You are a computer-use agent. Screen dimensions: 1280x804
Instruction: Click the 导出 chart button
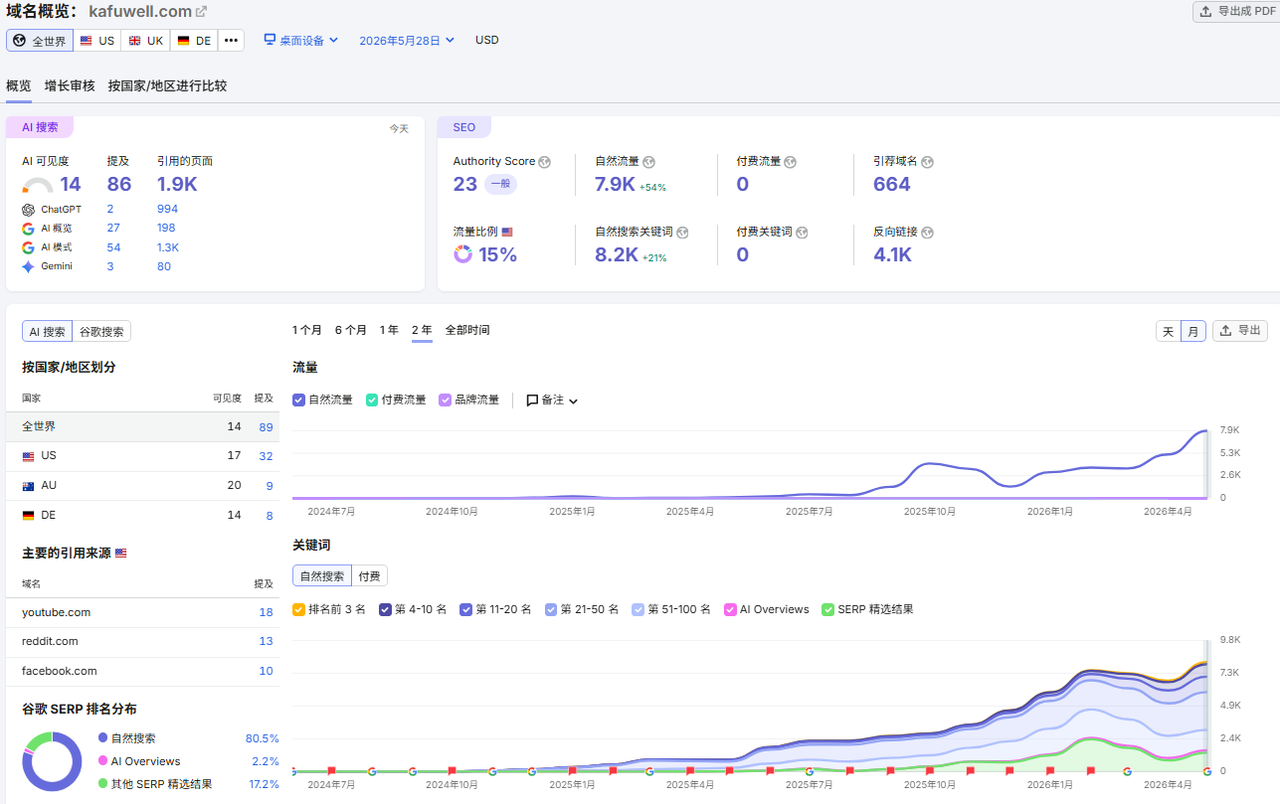[1240, 331]
